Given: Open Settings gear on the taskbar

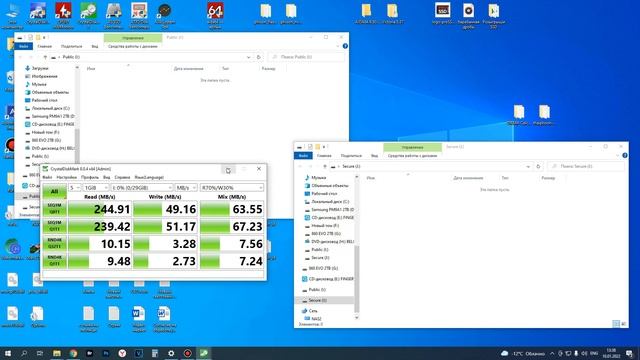Looking at the screenshot, I should coord(171,353).
